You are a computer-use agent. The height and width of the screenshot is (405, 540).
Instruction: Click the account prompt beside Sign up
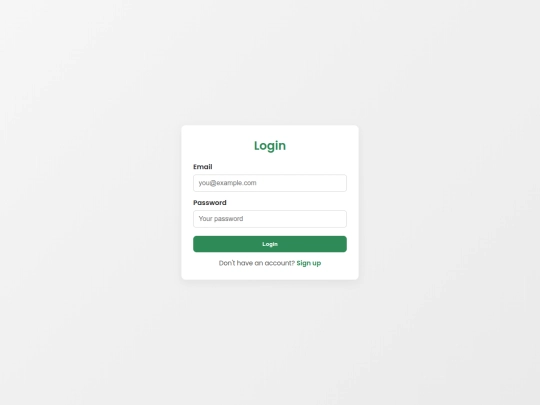click(257, 263)
